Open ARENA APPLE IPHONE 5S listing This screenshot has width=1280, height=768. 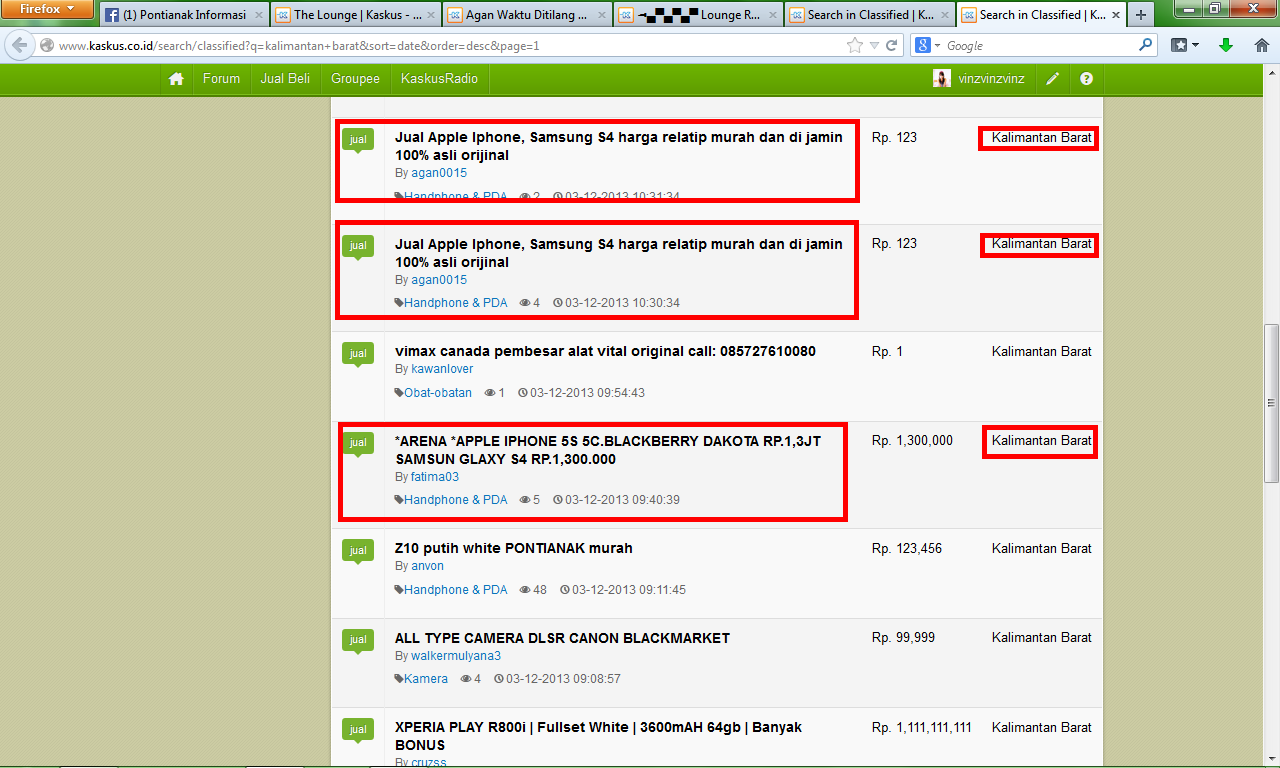(608, 450)
